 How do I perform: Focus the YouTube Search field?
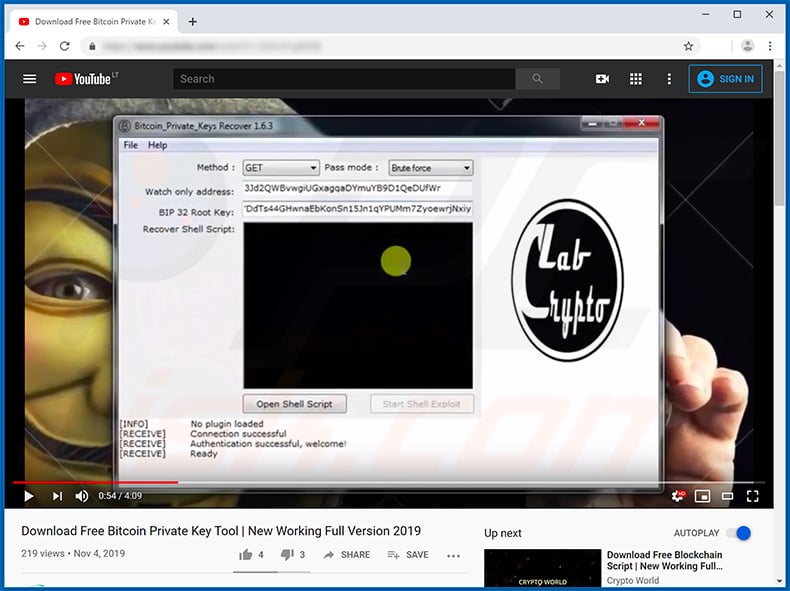344,79
